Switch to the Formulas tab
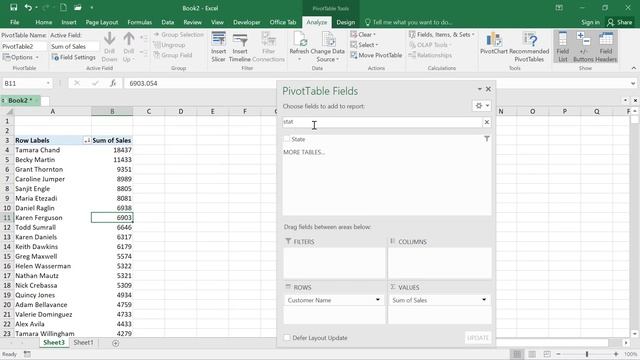Viewport: 640px width, 360px height. (140, 22)
